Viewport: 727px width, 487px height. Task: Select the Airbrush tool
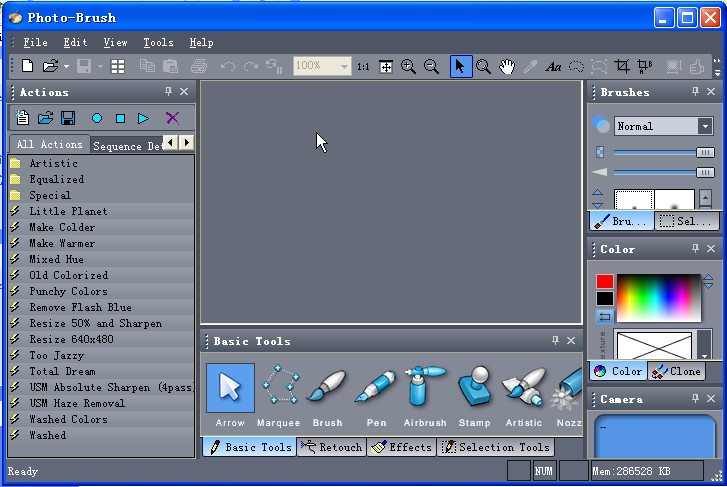pyautogui.click(x=425, y=396)
